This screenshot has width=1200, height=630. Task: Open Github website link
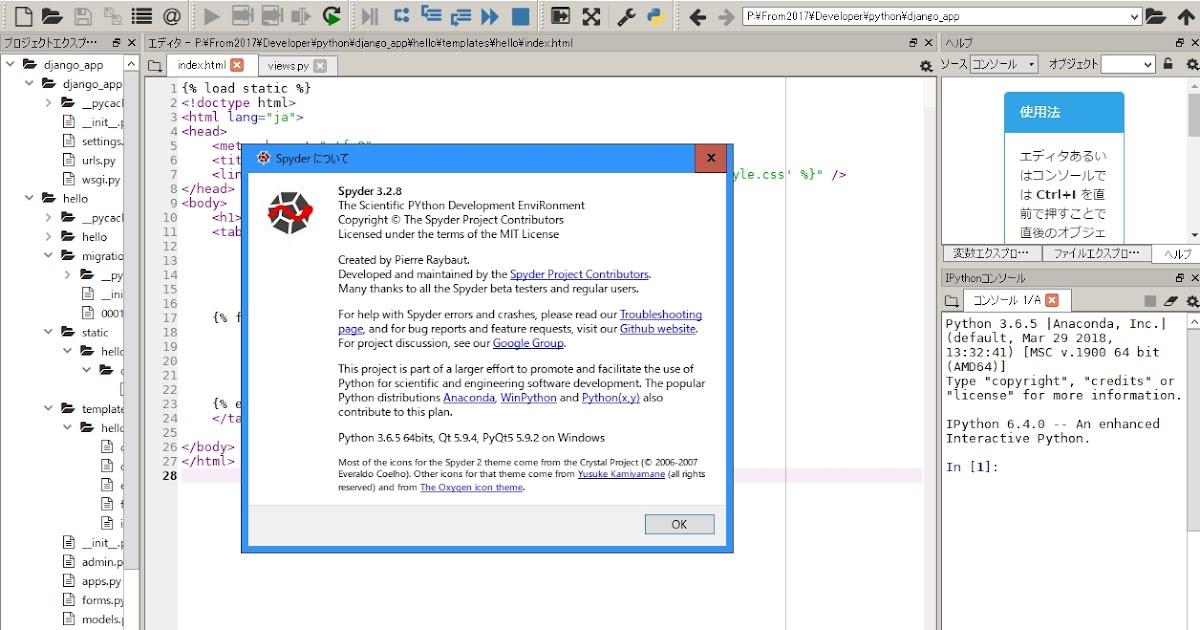[657, 329]
